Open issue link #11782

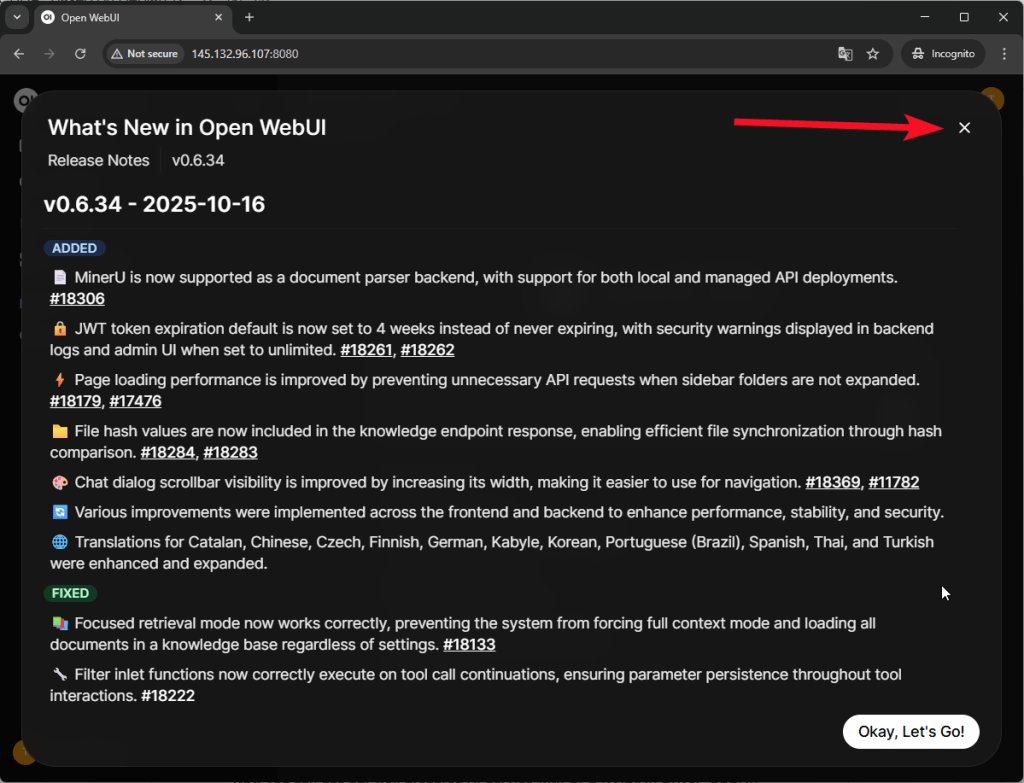(x=893, y=483)
